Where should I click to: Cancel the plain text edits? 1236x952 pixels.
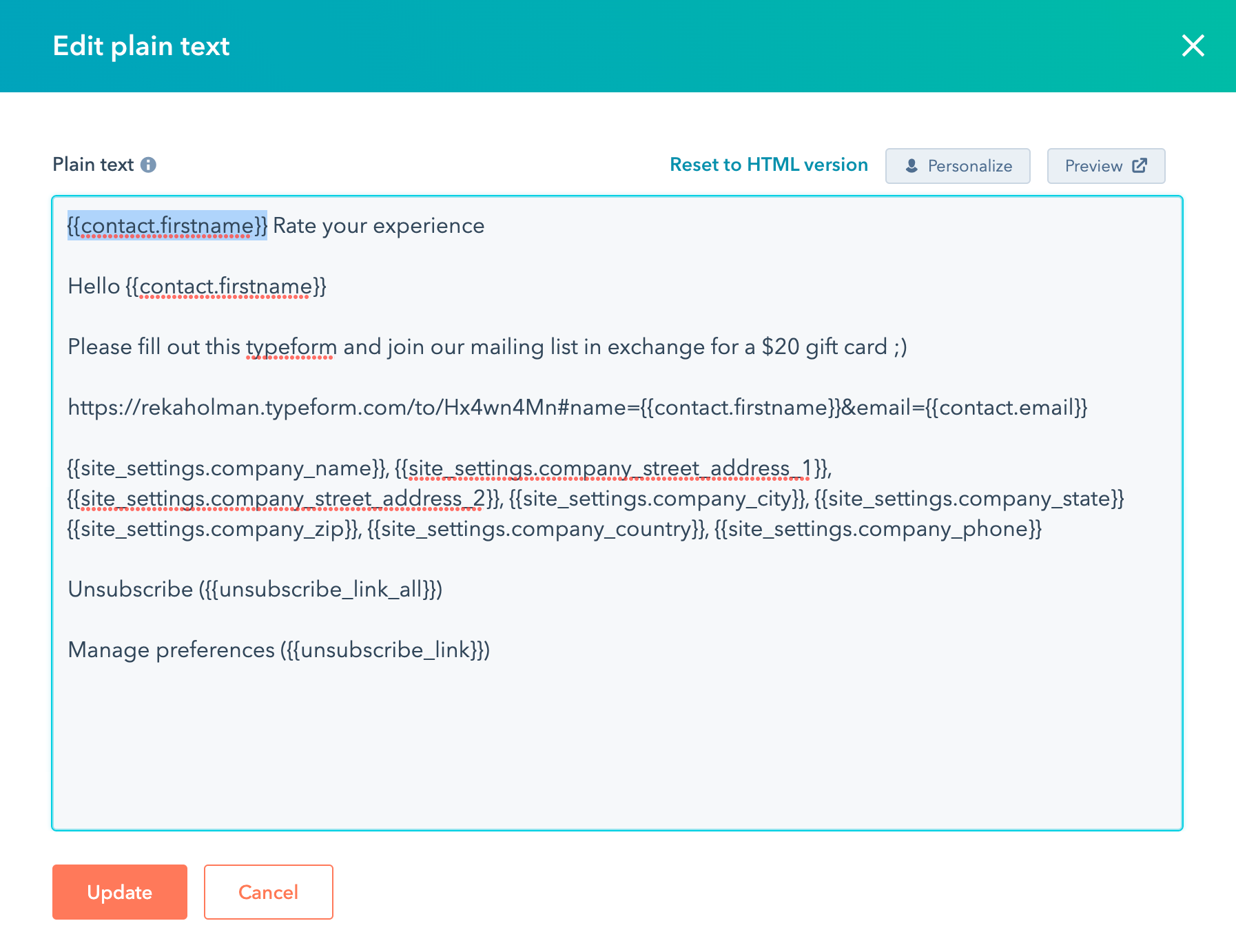268,892
